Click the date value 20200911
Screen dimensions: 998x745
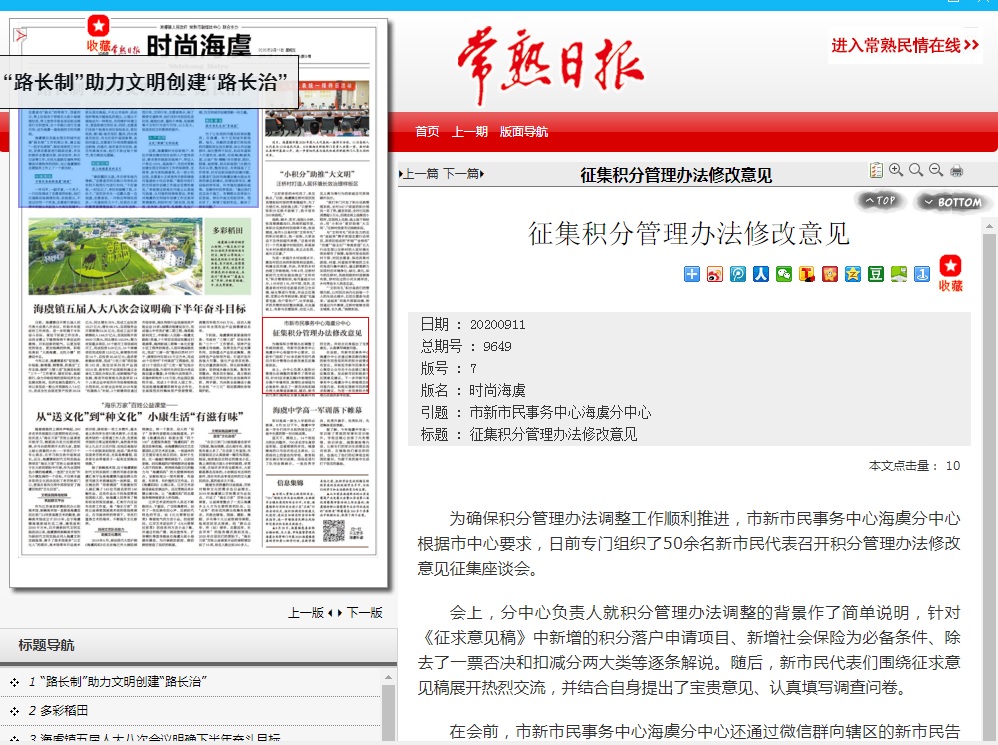tap(498, 324)
